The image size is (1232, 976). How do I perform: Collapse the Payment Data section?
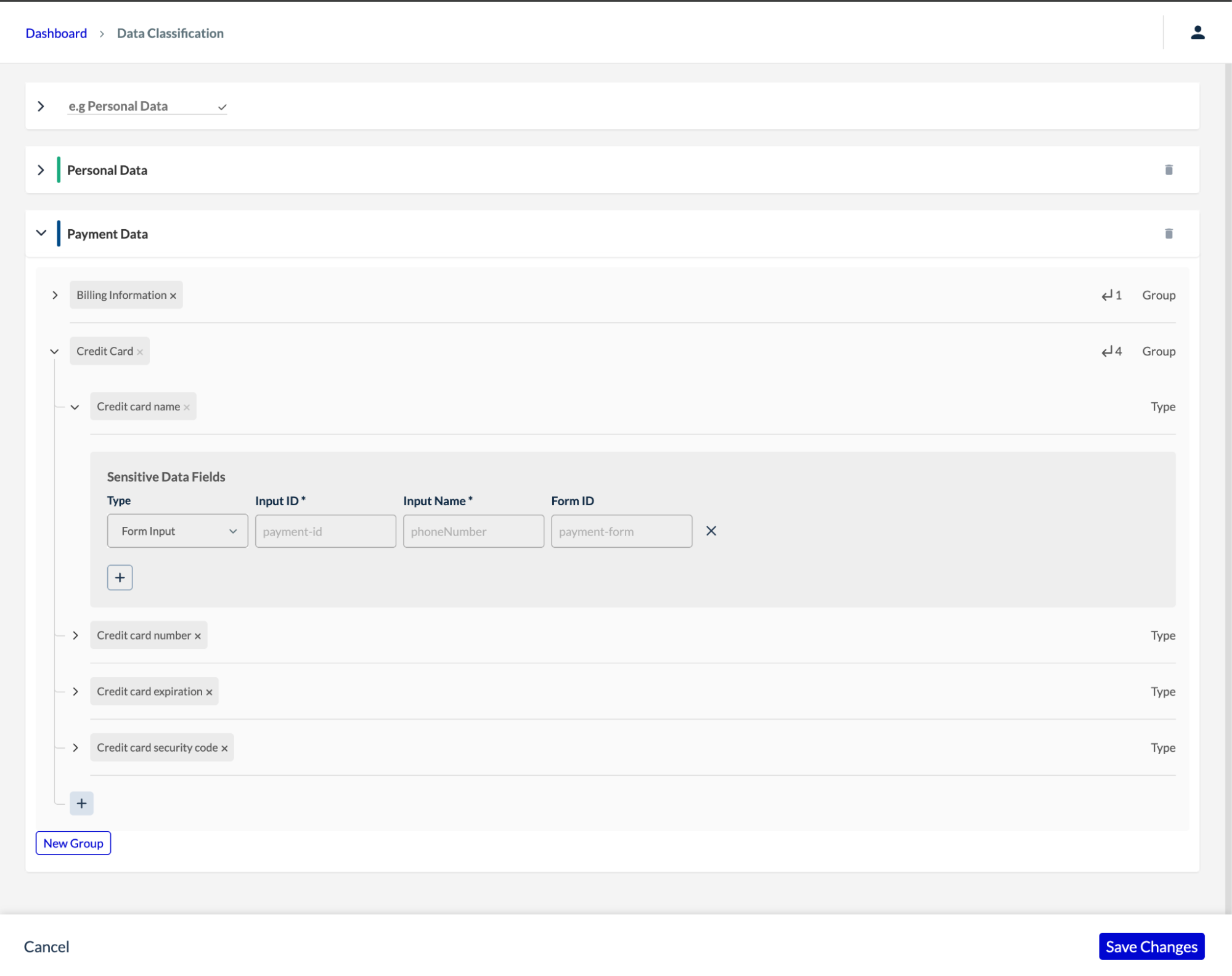pos(41,233)
